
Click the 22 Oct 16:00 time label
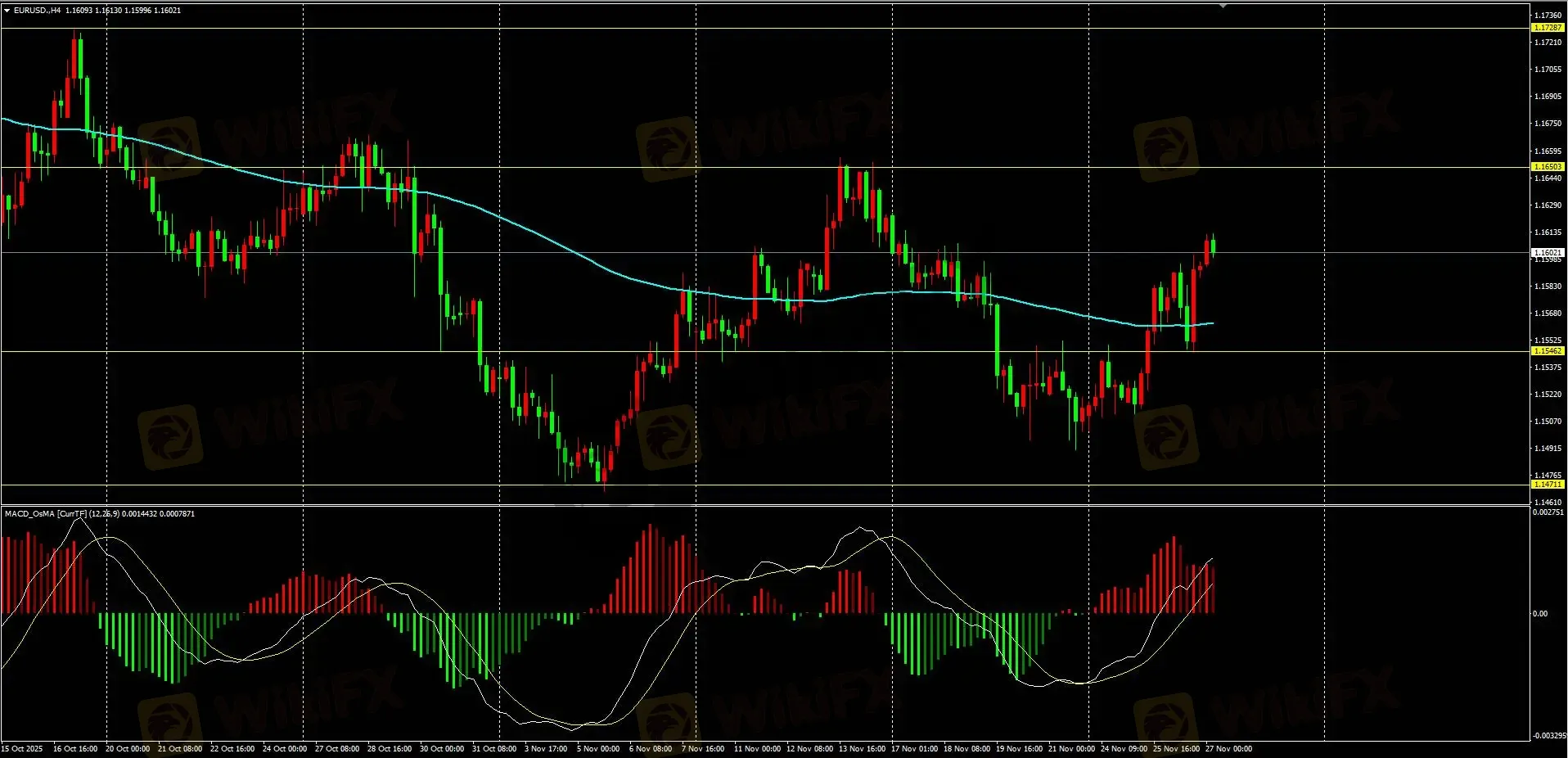point(232,749)
